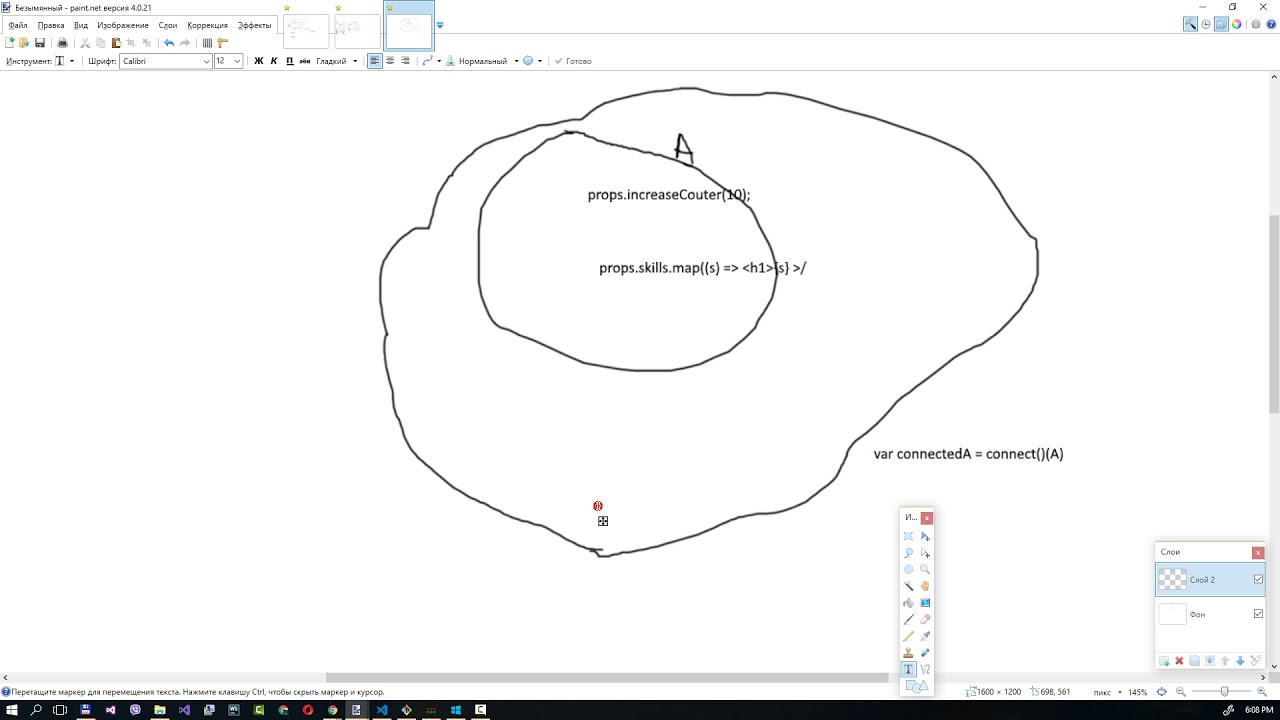Toggle bold Ж formatting
The height and width of the screenshot is (720, 1280).
tap(259, 61)
